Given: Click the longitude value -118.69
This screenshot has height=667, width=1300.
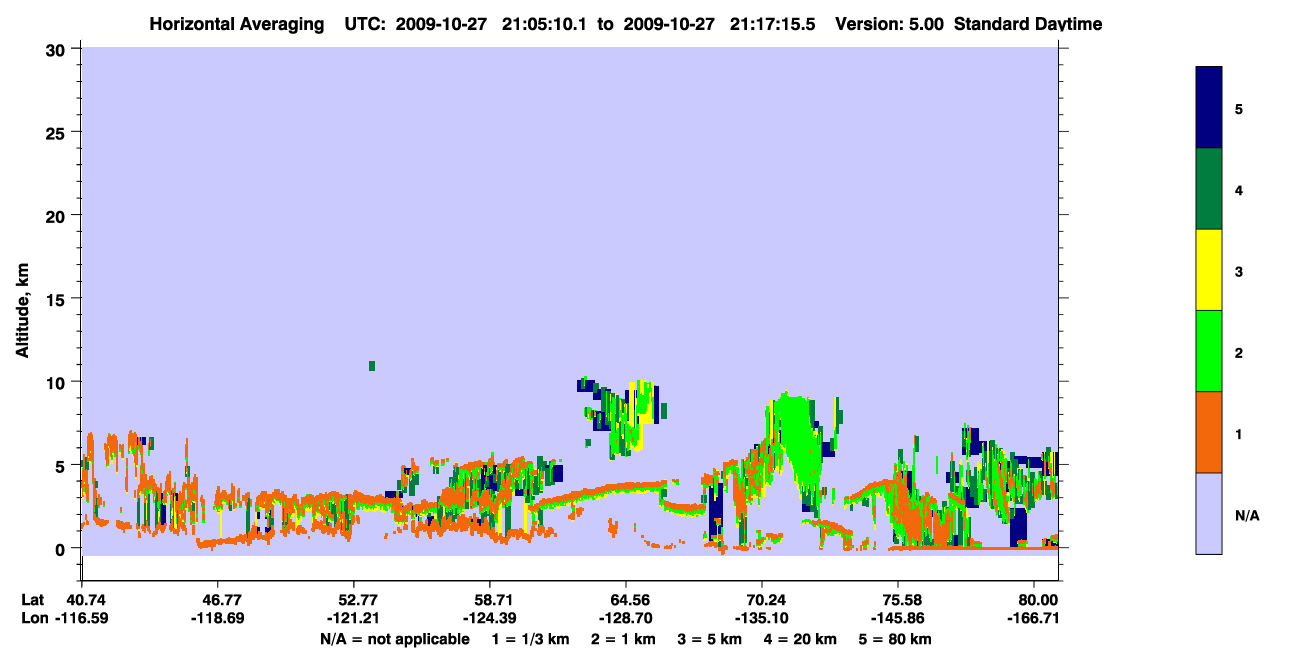Looking at the screenshot, I should 217,618.
